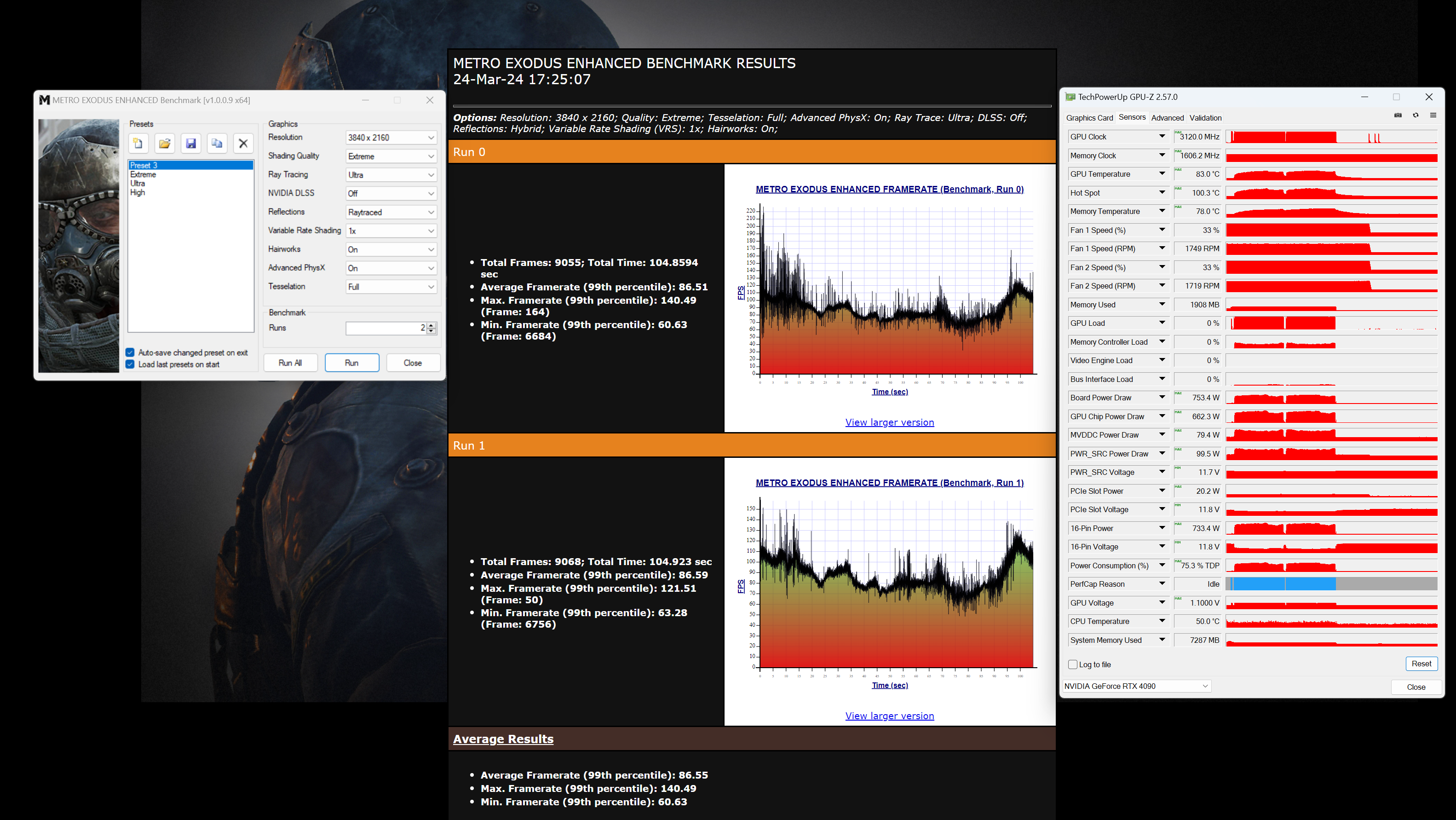Switch to the Graphics Card tab
This screenshot has height=820, width=1456.
(x=1089, y=118)
